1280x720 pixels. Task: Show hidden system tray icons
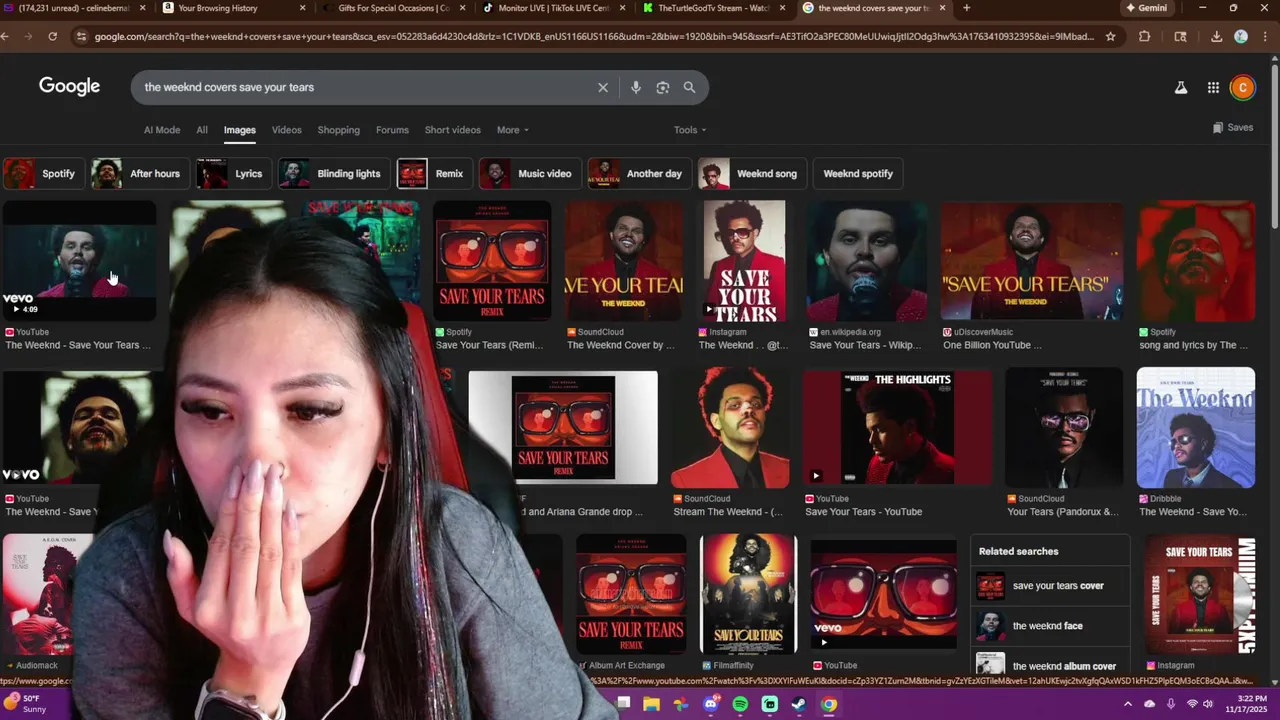click(x=1128, y=704)
